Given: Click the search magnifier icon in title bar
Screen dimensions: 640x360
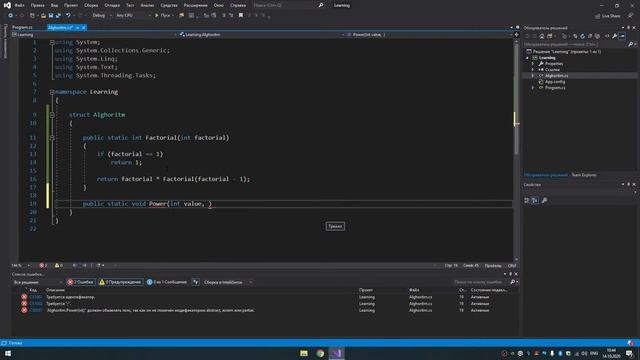Looking at the screenshot, I should pos(321,5).
